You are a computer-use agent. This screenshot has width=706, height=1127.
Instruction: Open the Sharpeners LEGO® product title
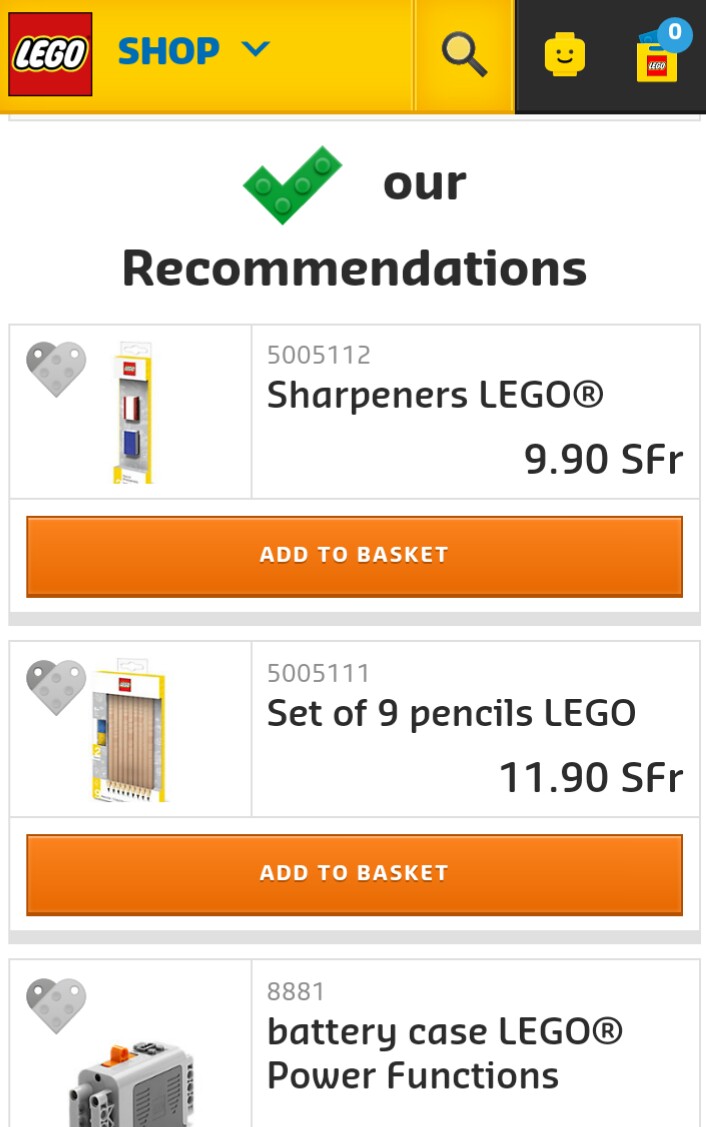click(435, 396)
